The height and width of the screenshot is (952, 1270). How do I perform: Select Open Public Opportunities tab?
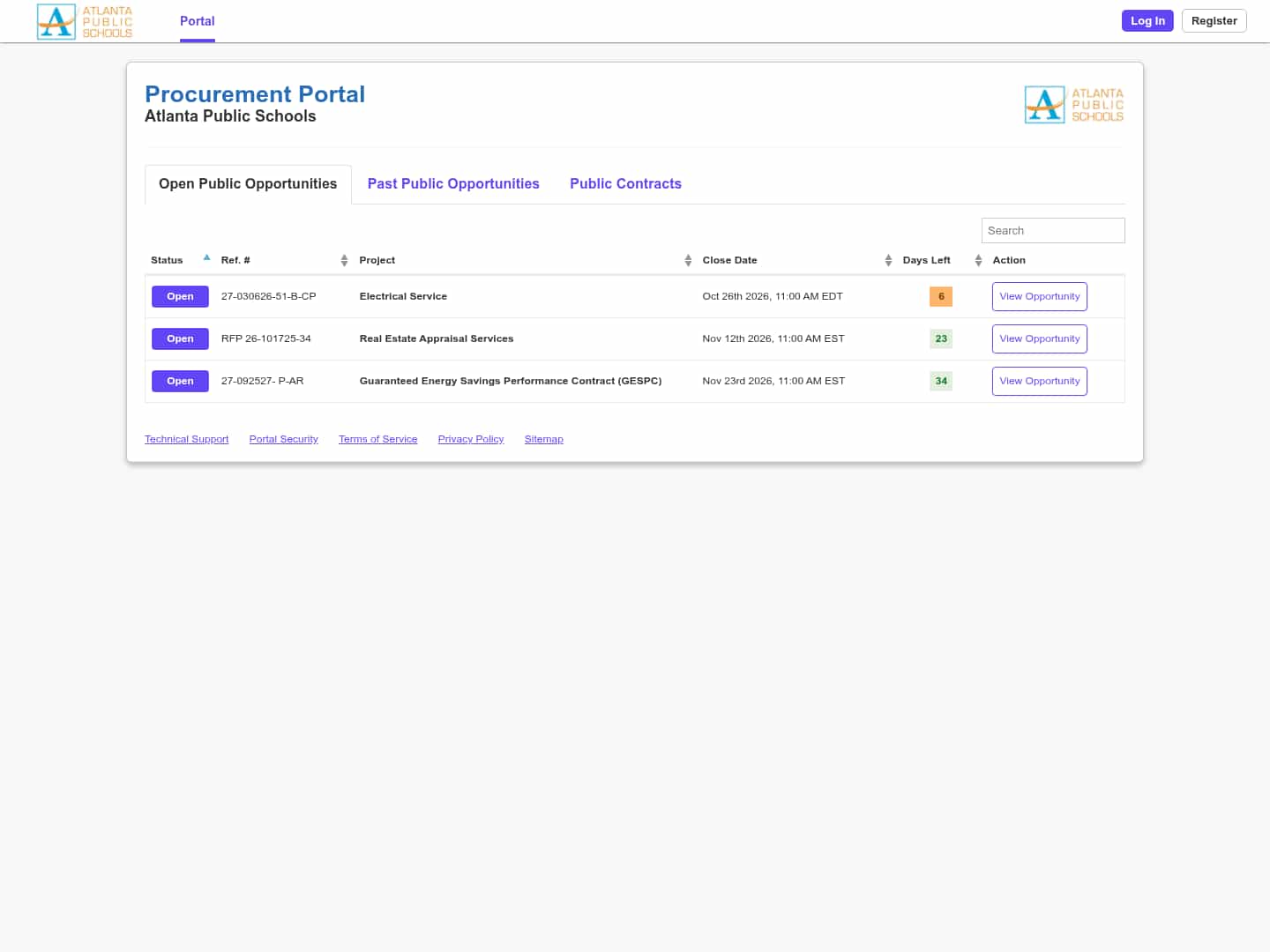point(248,184)
